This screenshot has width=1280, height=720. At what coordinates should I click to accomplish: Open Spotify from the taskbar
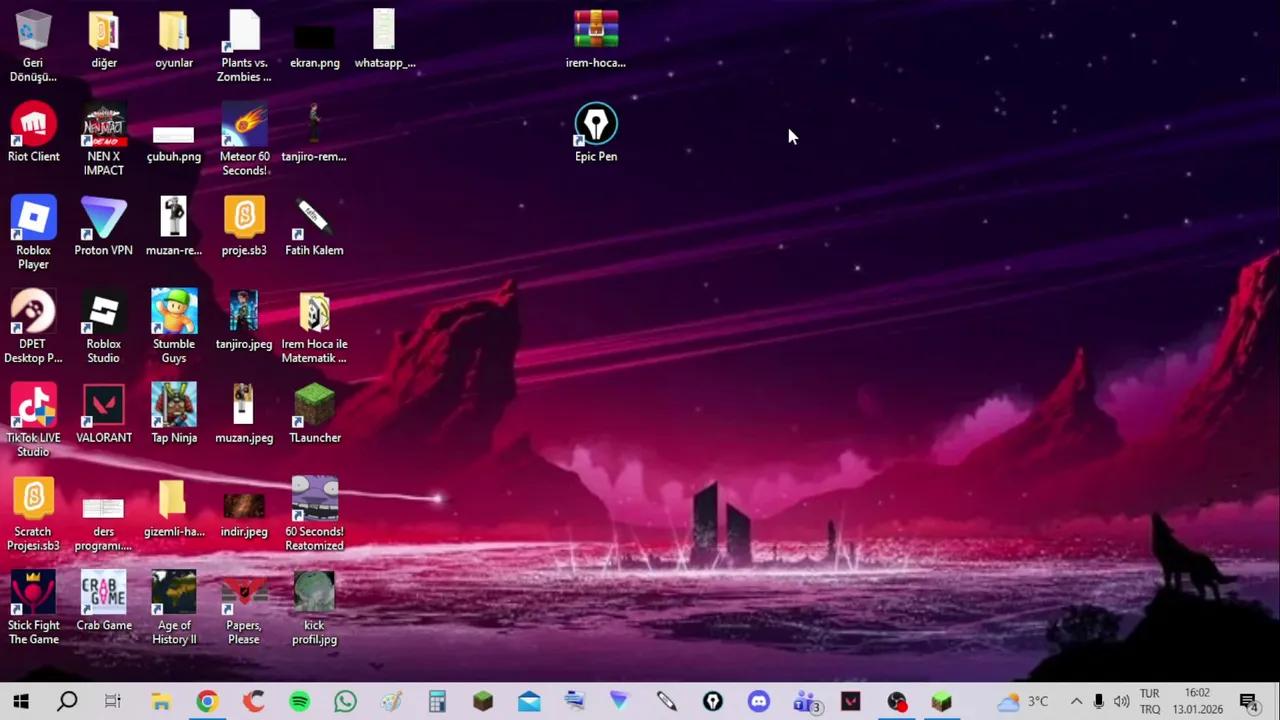tap(299, 702)
